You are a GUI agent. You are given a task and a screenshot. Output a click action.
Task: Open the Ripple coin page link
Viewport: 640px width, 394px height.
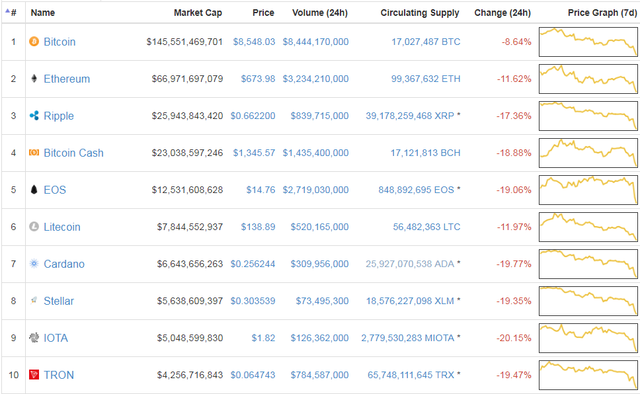click(59, 116)
